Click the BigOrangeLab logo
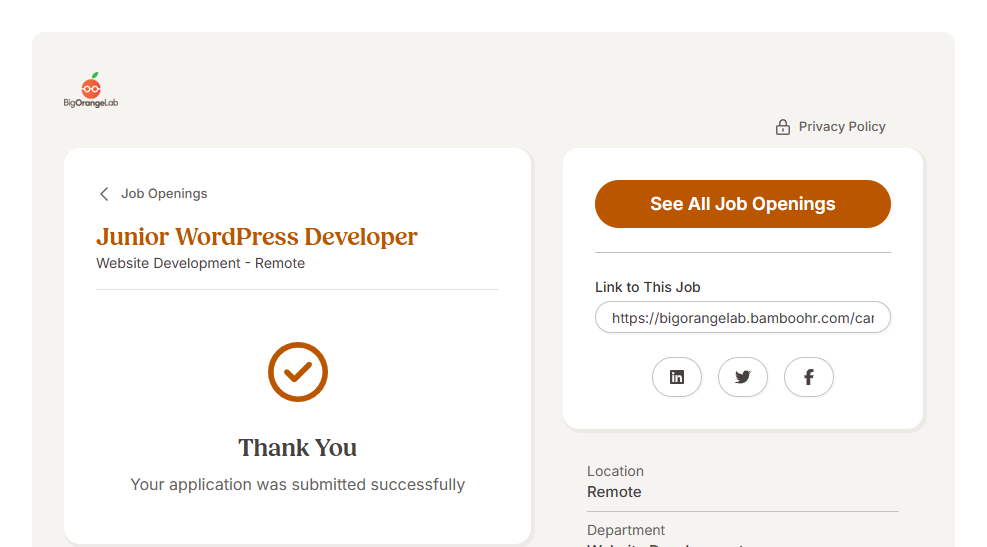This screenshot has width=987, height=547. tap(91, 91)
